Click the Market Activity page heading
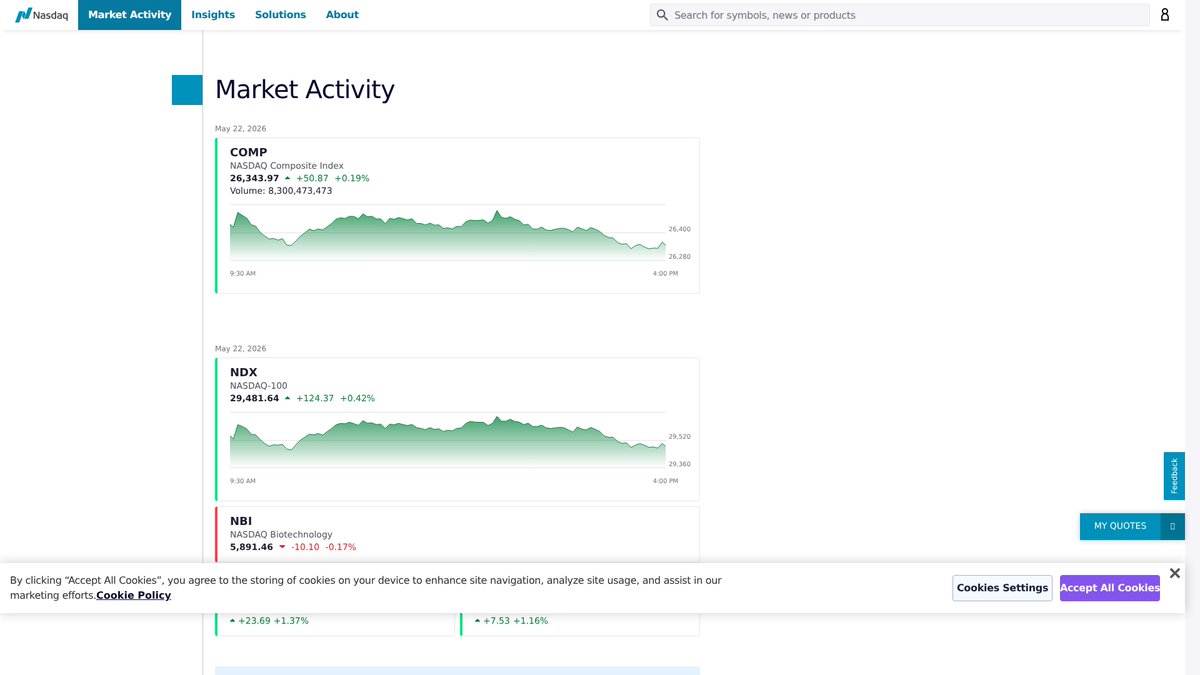1200x675 pixels. (x=305, y=90)
